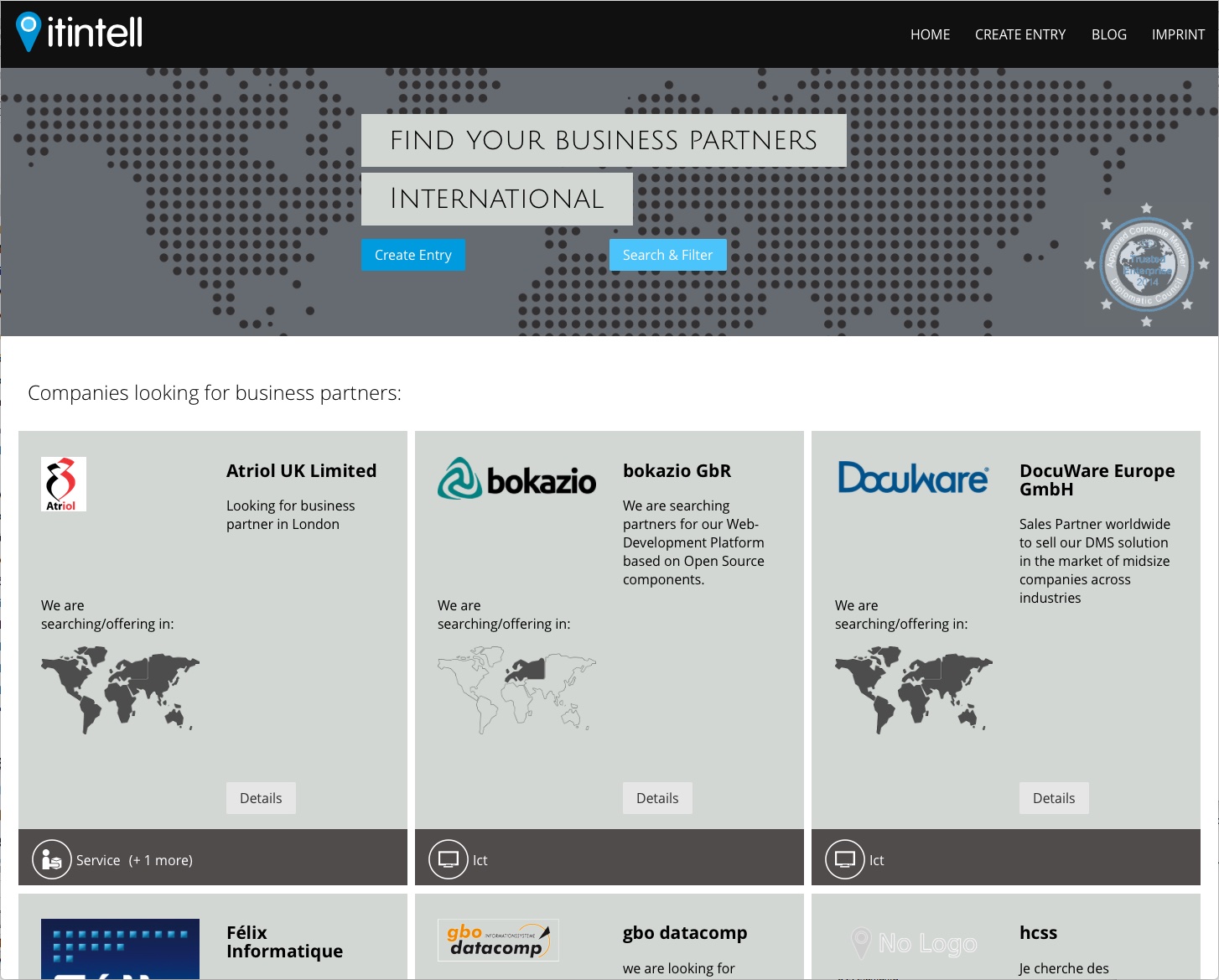Click the blue Create Entry button
This screenshot has height=980, width=1219.
click(x=413, y=255)
